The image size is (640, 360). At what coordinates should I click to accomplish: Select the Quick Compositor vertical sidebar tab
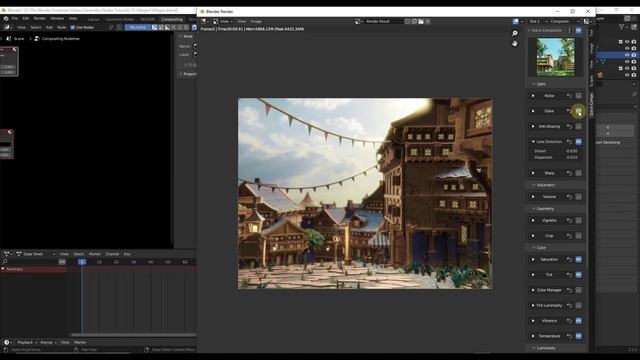(591, 105)
